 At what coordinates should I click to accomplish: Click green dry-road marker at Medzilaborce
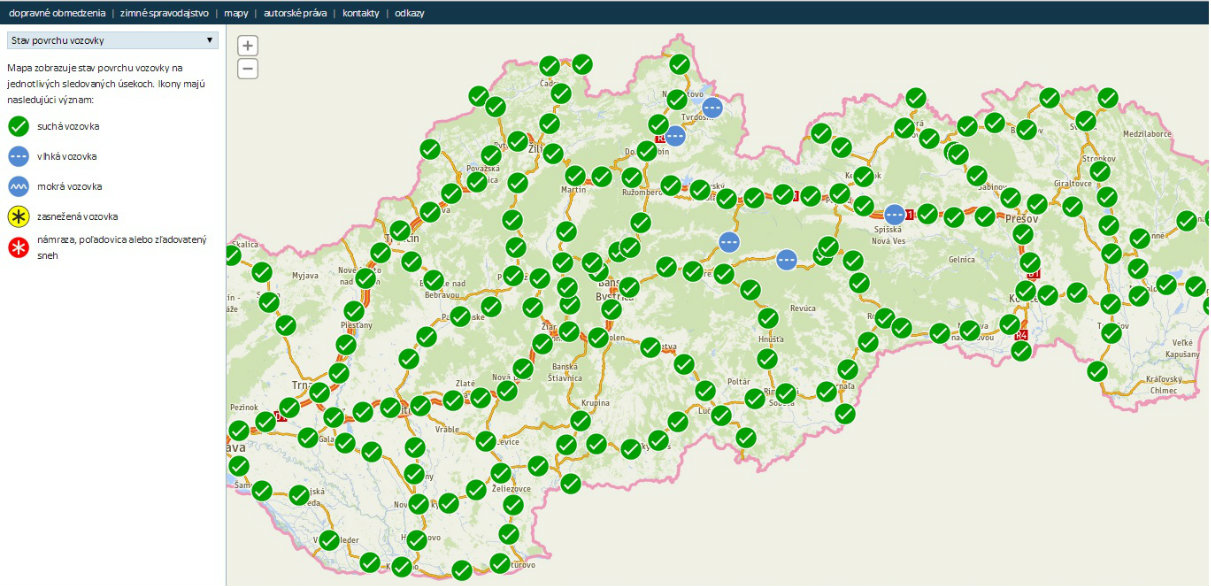click(x=1107, y=98)
